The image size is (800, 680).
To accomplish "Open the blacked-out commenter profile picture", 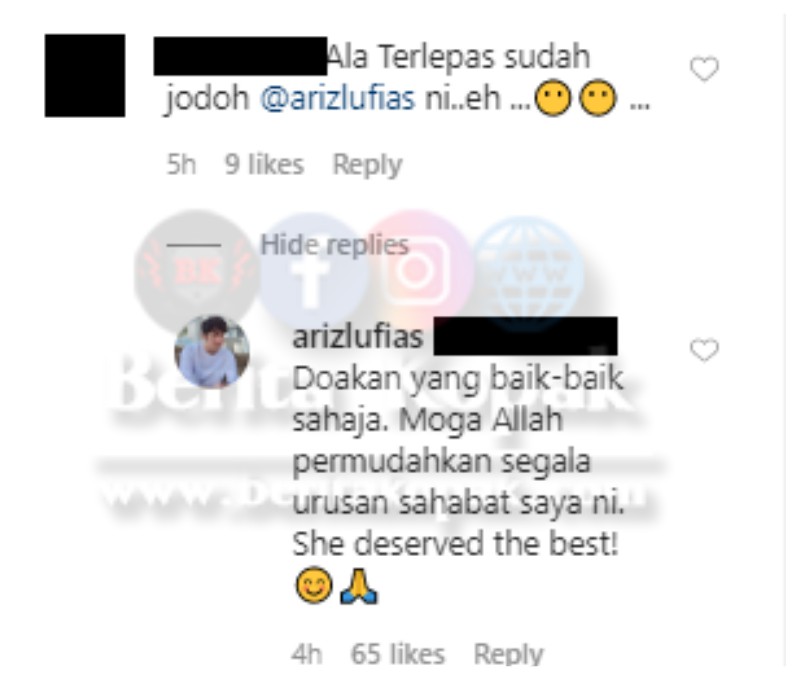I will [x=85, y=75].
